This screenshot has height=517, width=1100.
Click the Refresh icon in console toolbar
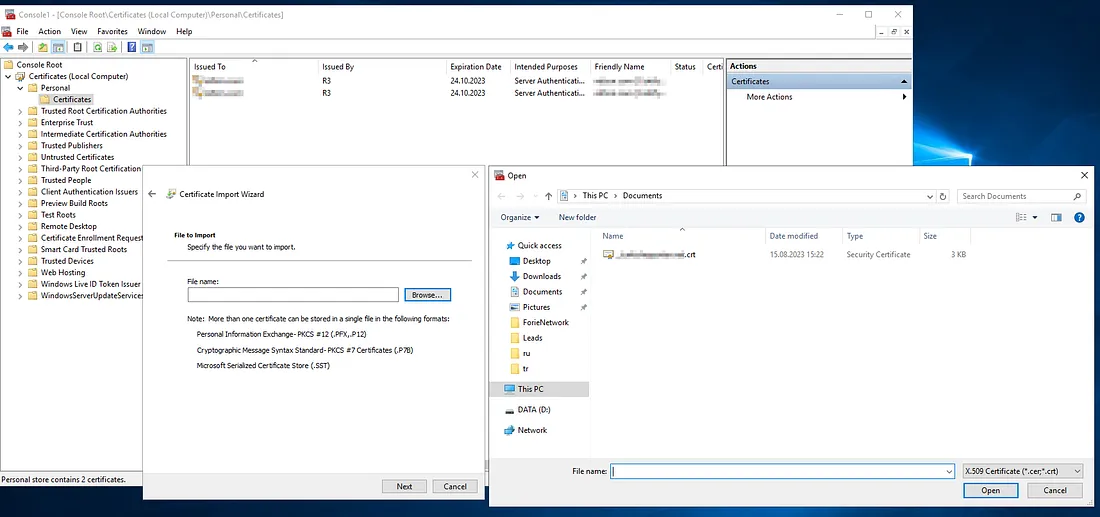(x=97, y=47)
